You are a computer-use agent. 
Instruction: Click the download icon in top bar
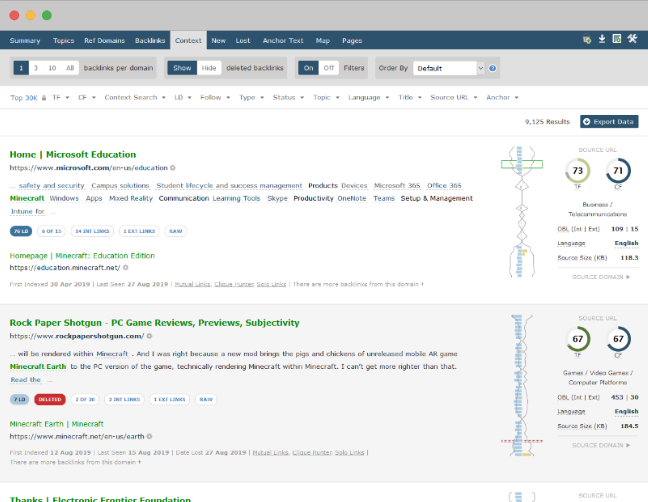(x=602, y=39)
